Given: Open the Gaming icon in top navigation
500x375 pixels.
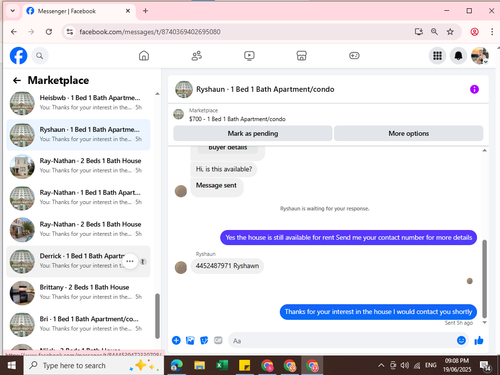Looking at the screenshot, I should coord(354,56).
